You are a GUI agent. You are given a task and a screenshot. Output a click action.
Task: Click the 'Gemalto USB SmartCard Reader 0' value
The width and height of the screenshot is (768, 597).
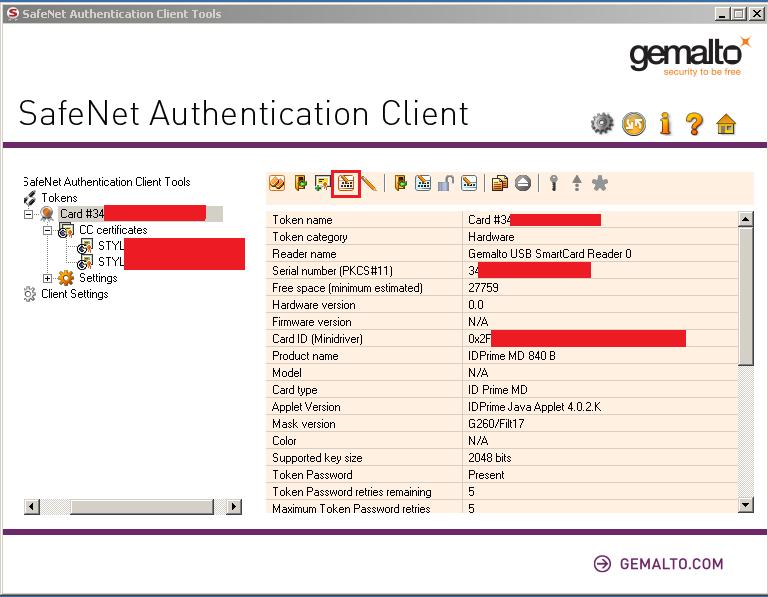coord(550,254)
